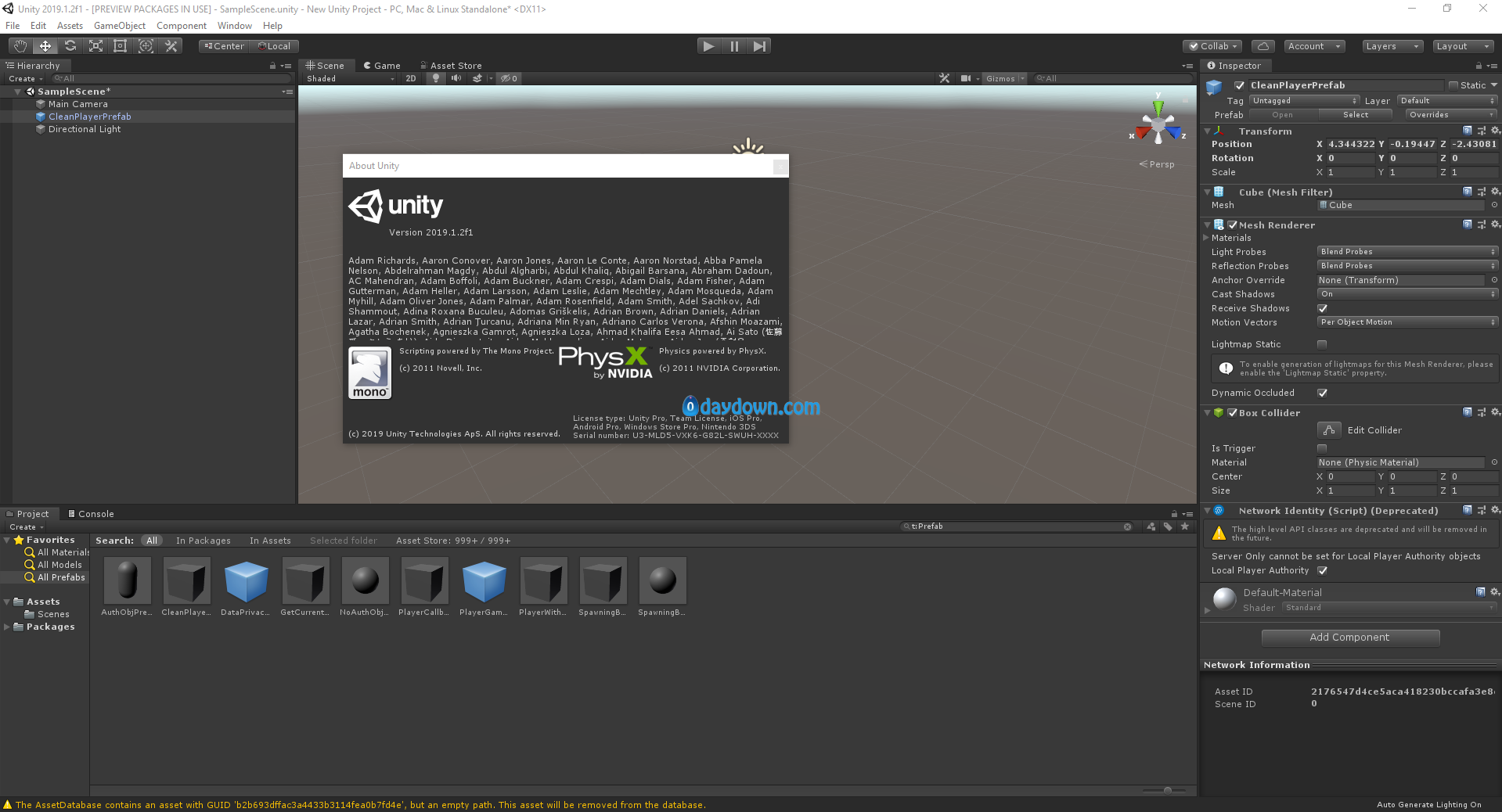Open prefab Overrides button
1502x812 pixels.
[1452, 115]
